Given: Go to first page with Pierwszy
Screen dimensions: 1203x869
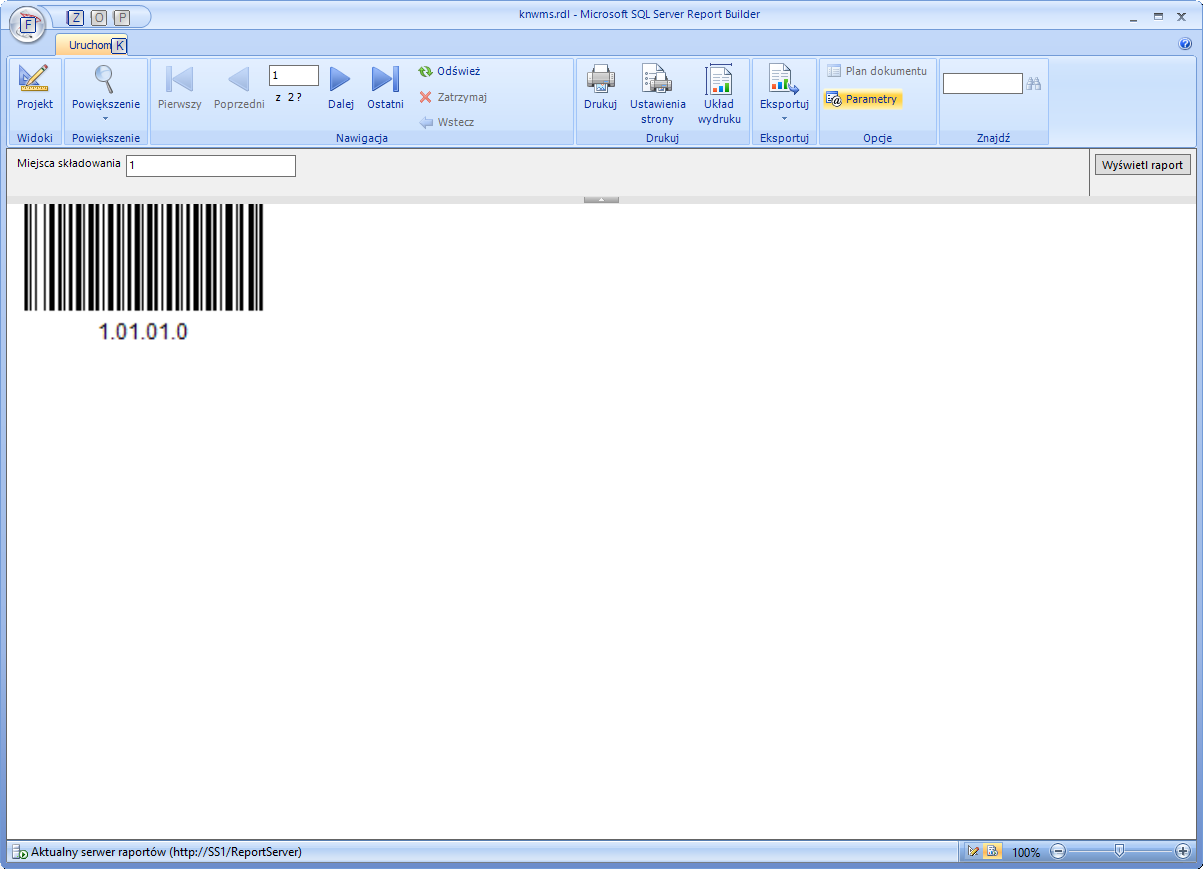Looking at the screenshot, I should (x=180, y=88).
